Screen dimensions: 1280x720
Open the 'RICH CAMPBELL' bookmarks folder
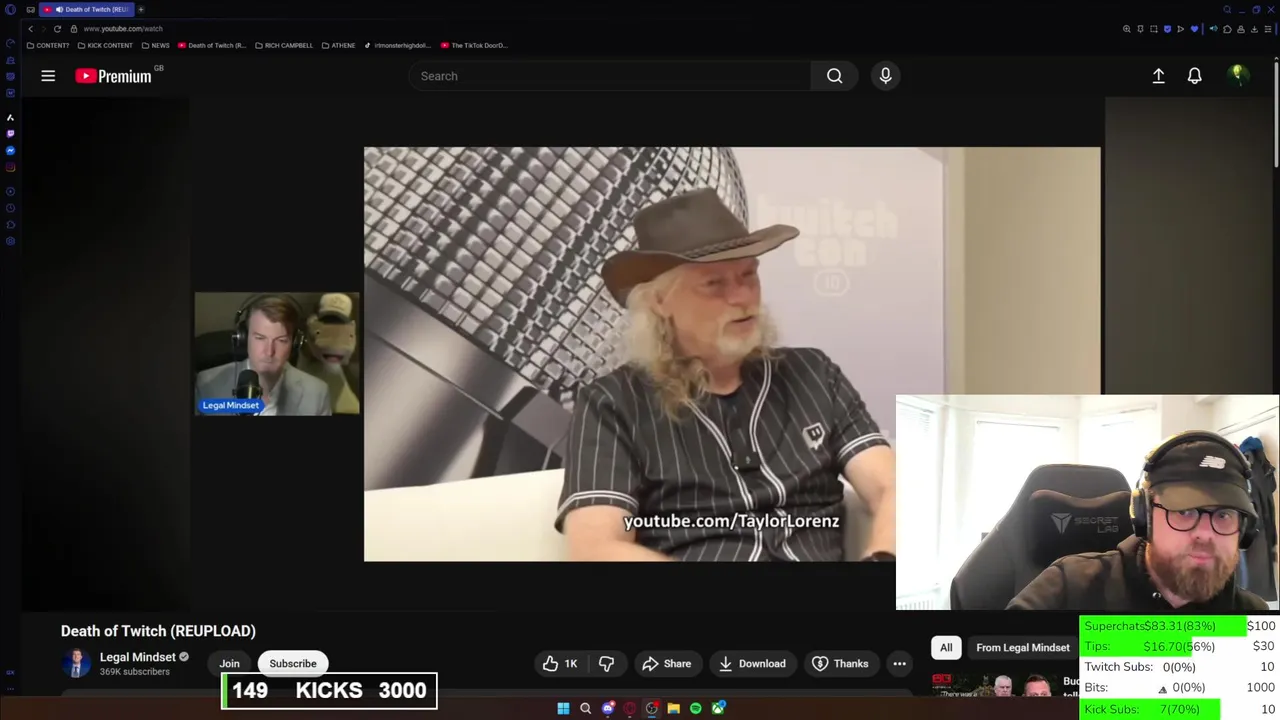coord(284,45)
